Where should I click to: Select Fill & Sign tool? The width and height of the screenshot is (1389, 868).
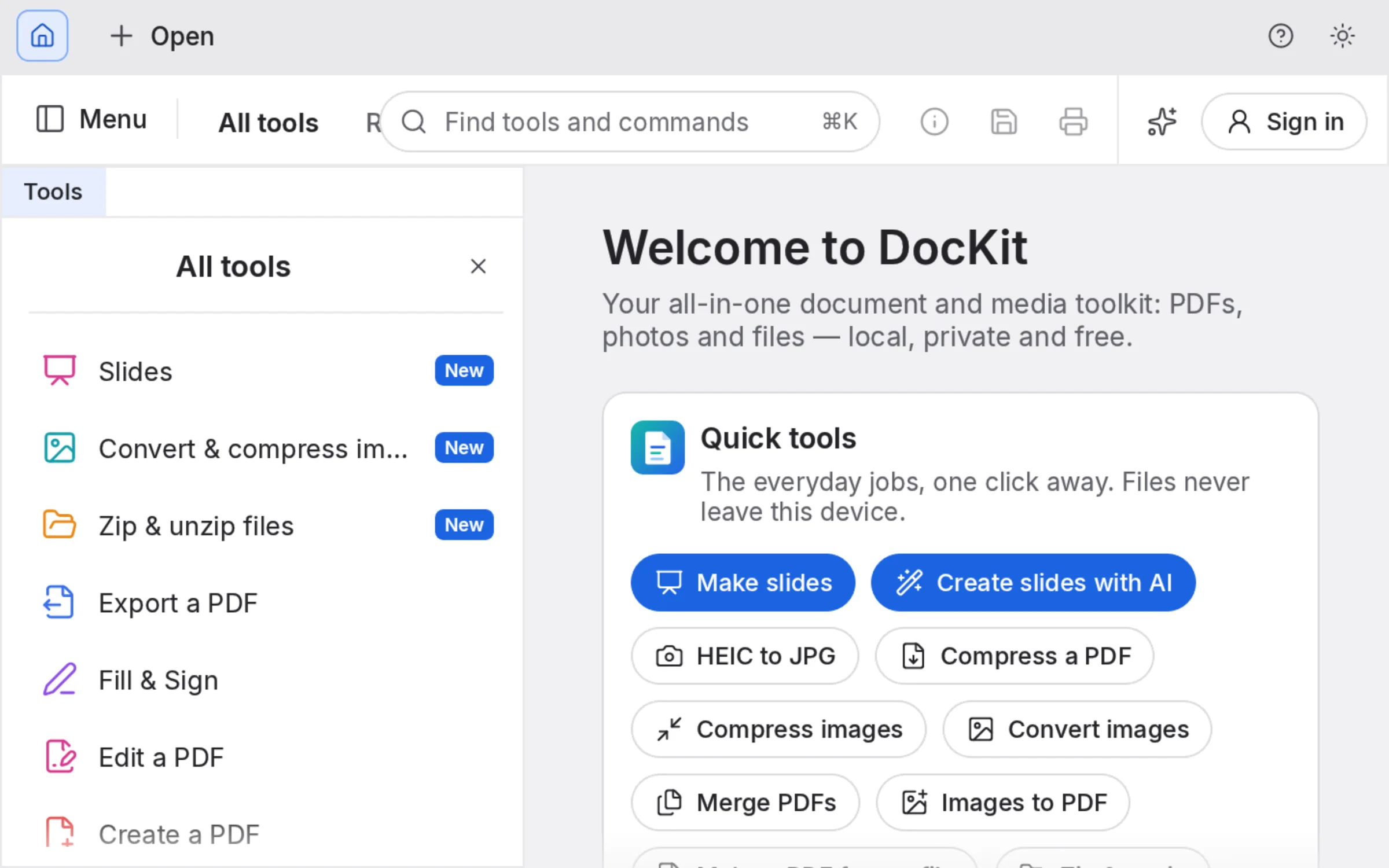pyautogui.click(x=267, y=680)
